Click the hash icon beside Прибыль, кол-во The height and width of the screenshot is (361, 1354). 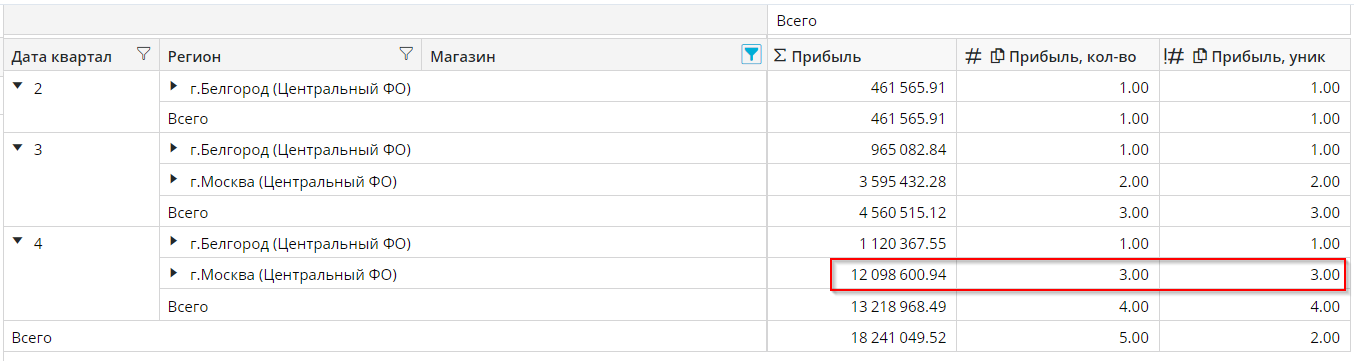pos(972,56)
